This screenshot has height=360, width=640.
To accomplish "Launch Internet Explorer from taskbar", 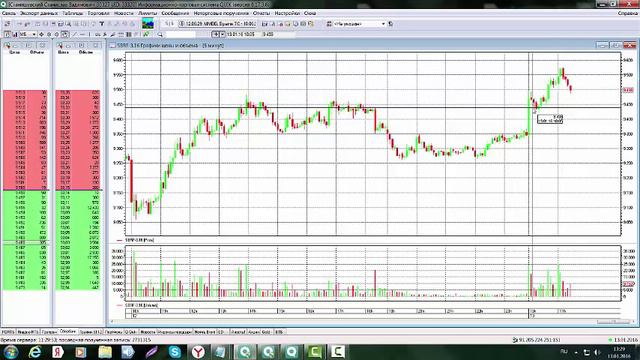I will tap(35, 352).
